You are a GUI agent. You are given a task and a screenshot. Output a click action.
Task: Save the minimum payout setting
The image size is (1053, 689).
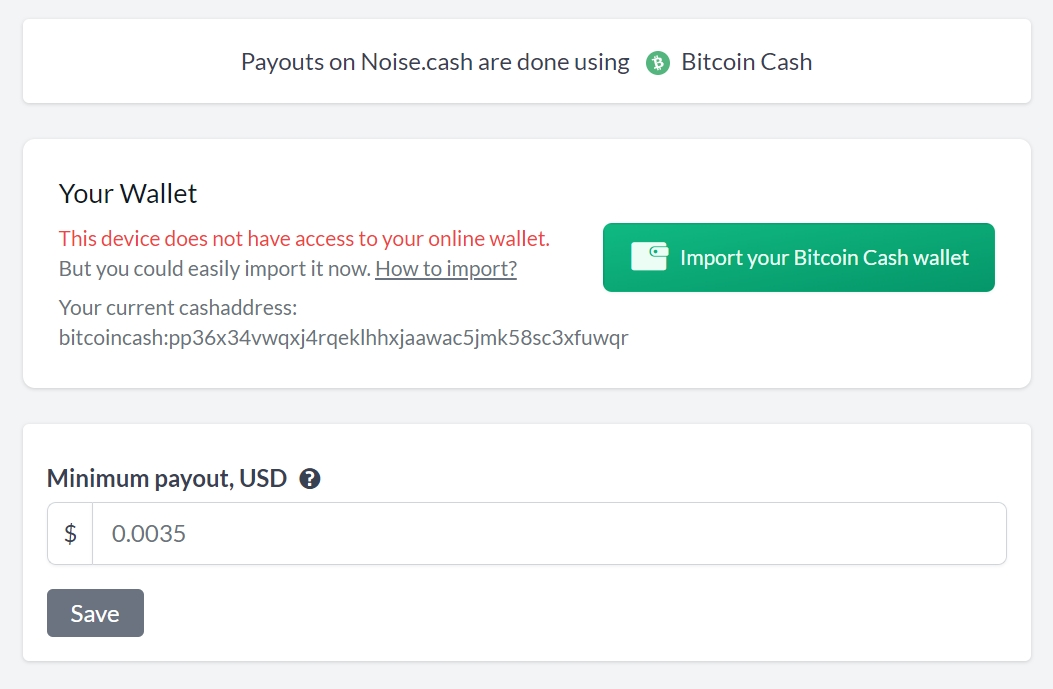point(95,612)
